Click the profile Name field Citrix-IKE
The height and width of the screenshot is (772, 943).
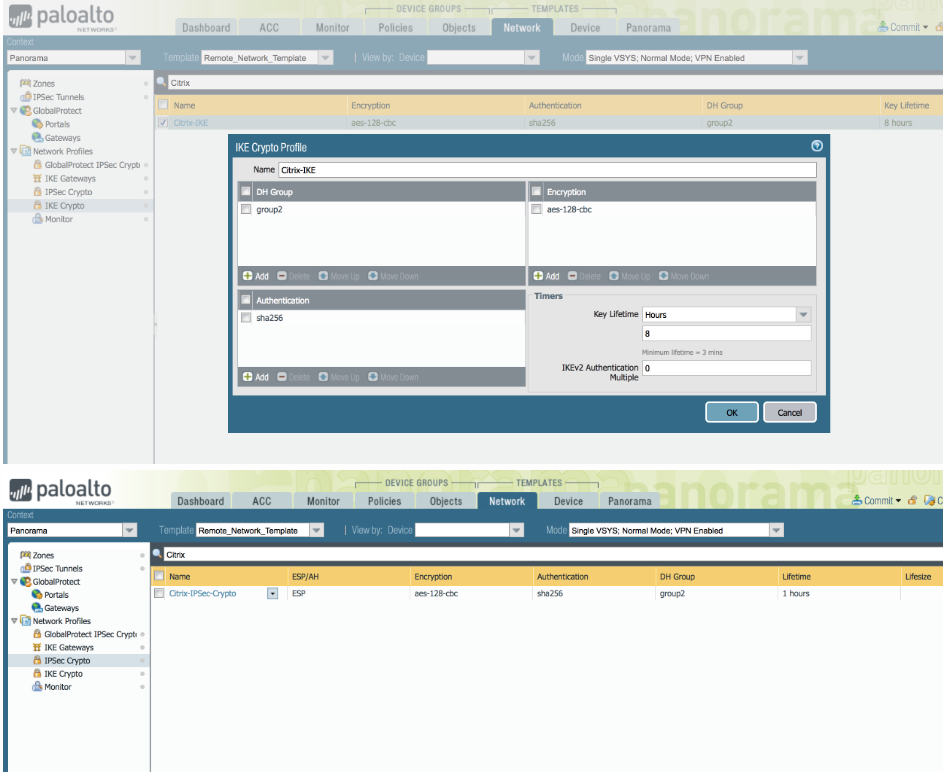coord(547,170)
